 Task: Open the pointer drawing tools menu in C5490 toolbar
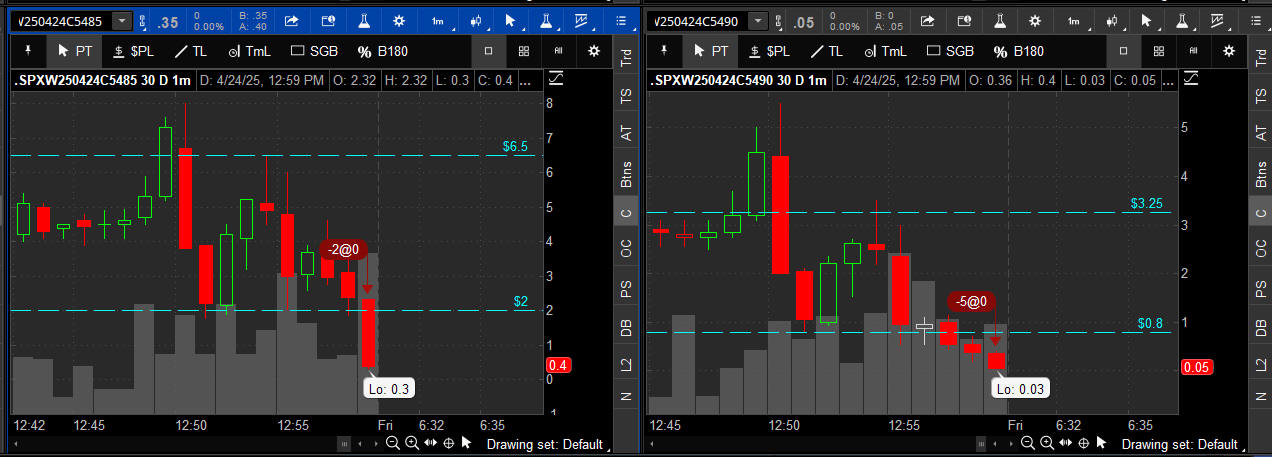[x=1146, y=20]
